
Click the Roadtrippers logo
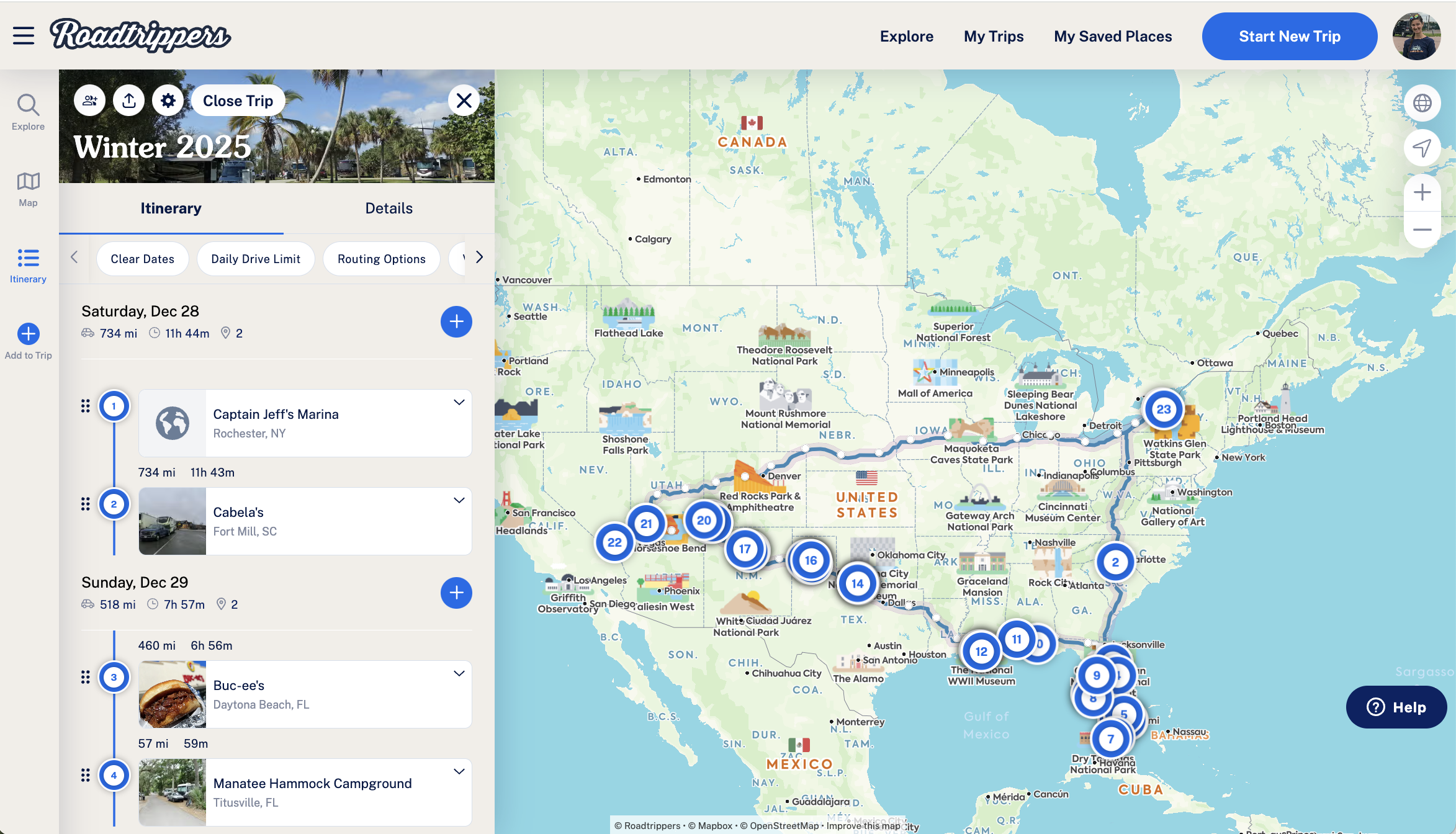click(x=140, y=35)
